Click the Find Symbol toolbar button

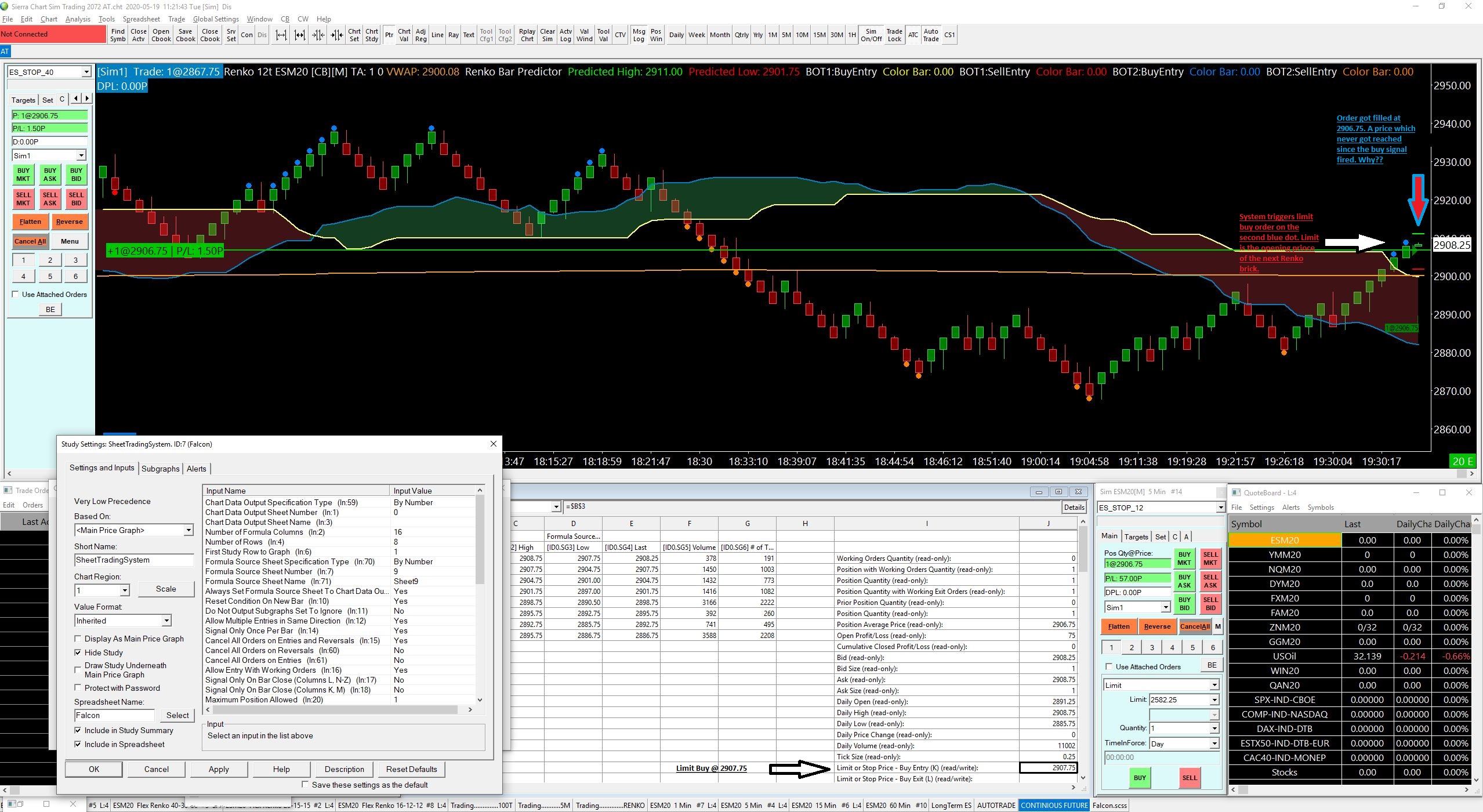tap(118, 35)
